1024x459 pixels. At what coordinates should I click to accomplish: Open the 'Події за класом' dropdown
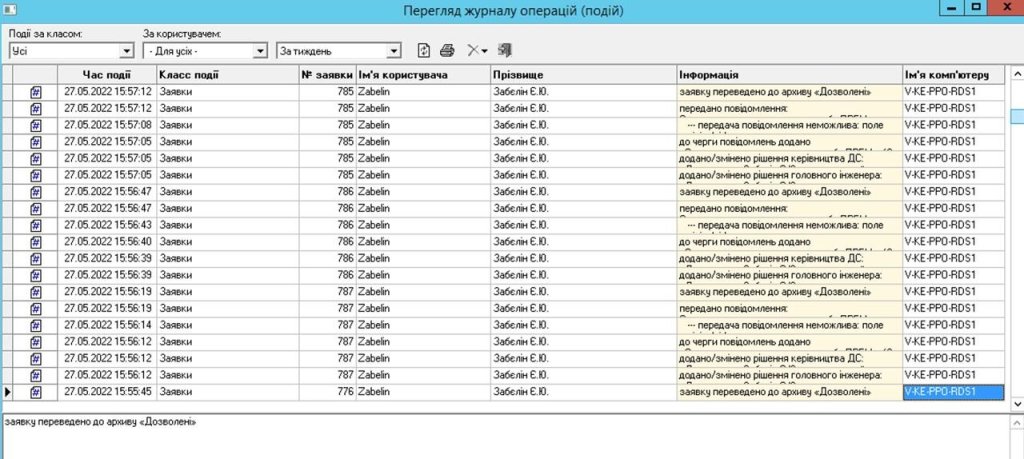click(x=126, y=50)
